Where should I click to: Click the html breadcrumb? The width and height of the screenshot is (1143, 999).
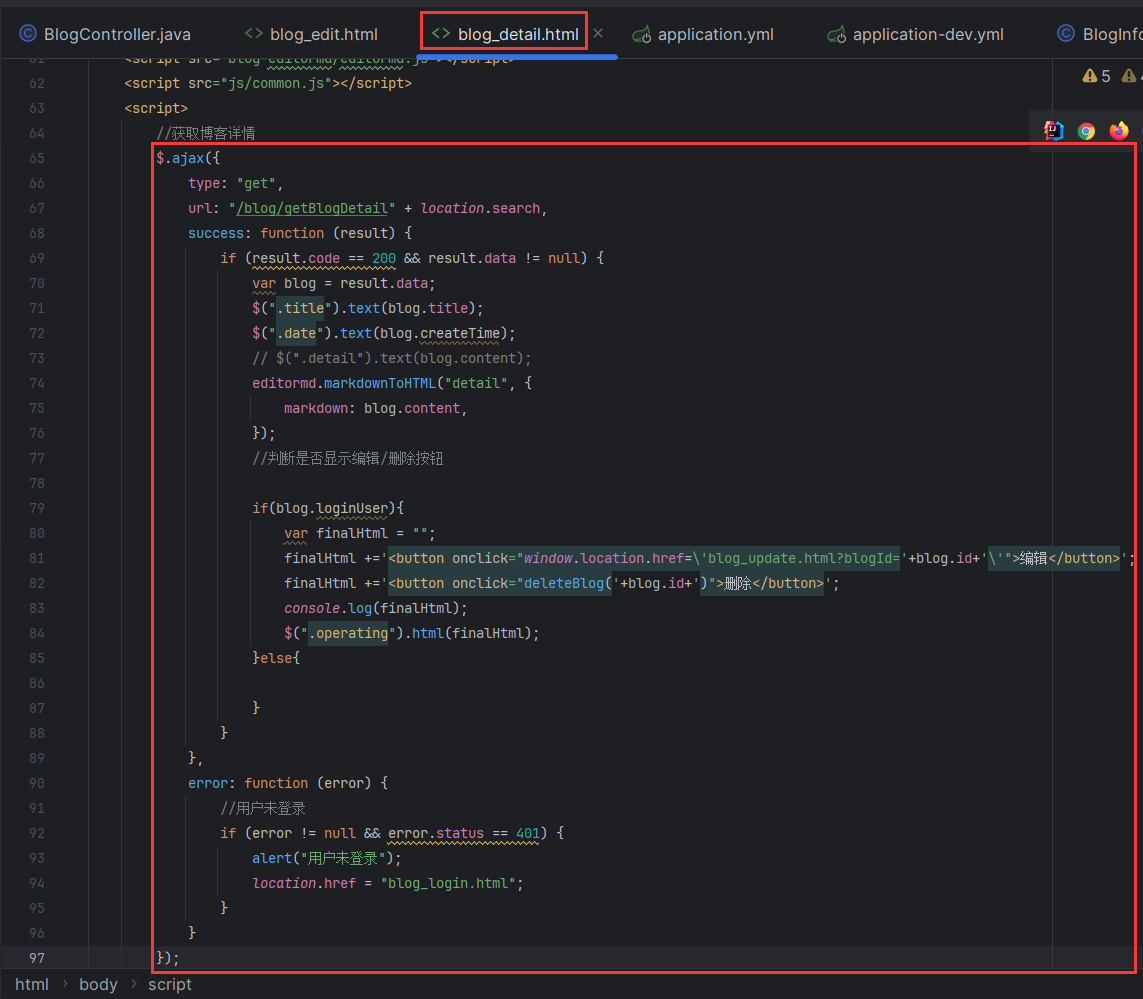32,984
